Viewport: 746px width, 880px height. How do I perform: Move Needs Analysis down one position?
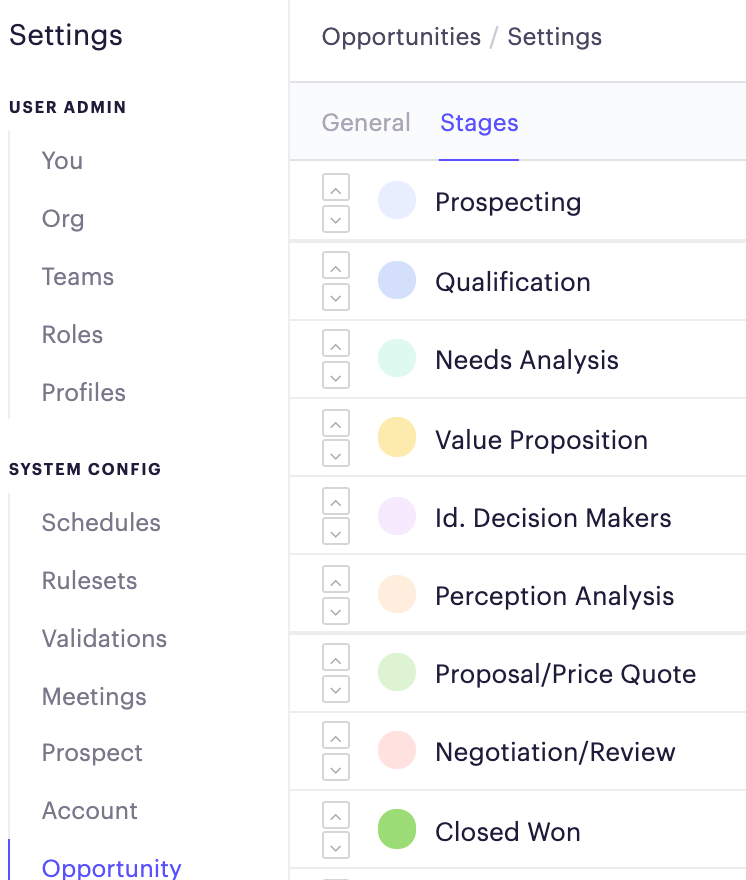click(336, 374)
